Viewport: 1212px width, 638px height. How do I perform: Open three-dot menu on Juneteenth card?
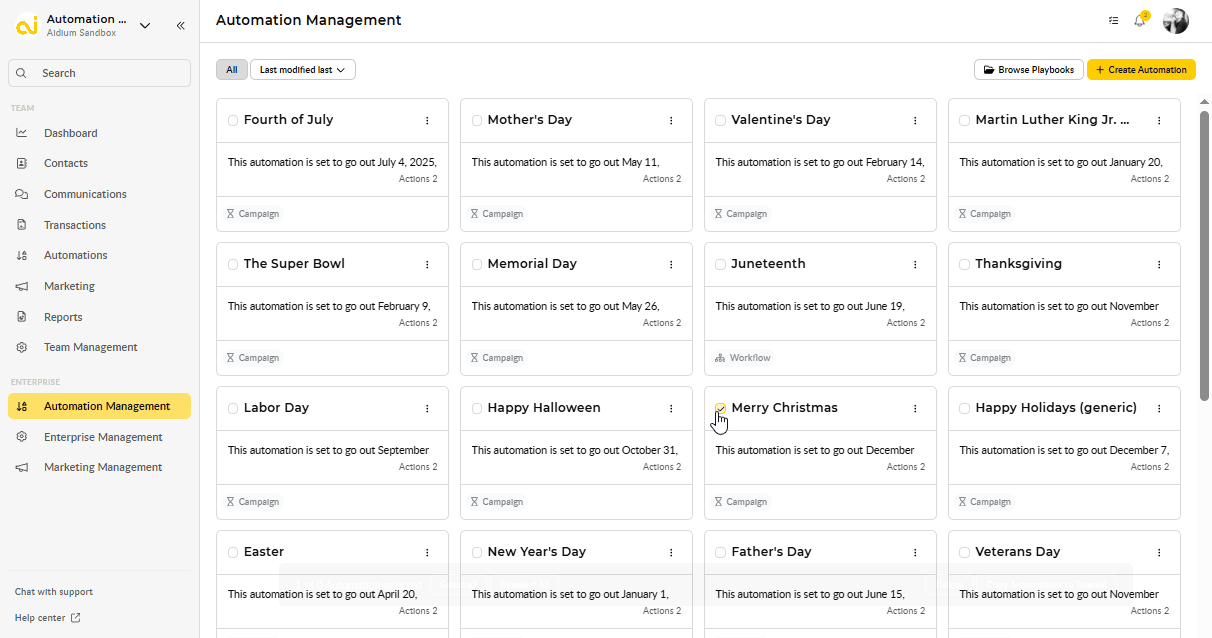coord(915,264)
